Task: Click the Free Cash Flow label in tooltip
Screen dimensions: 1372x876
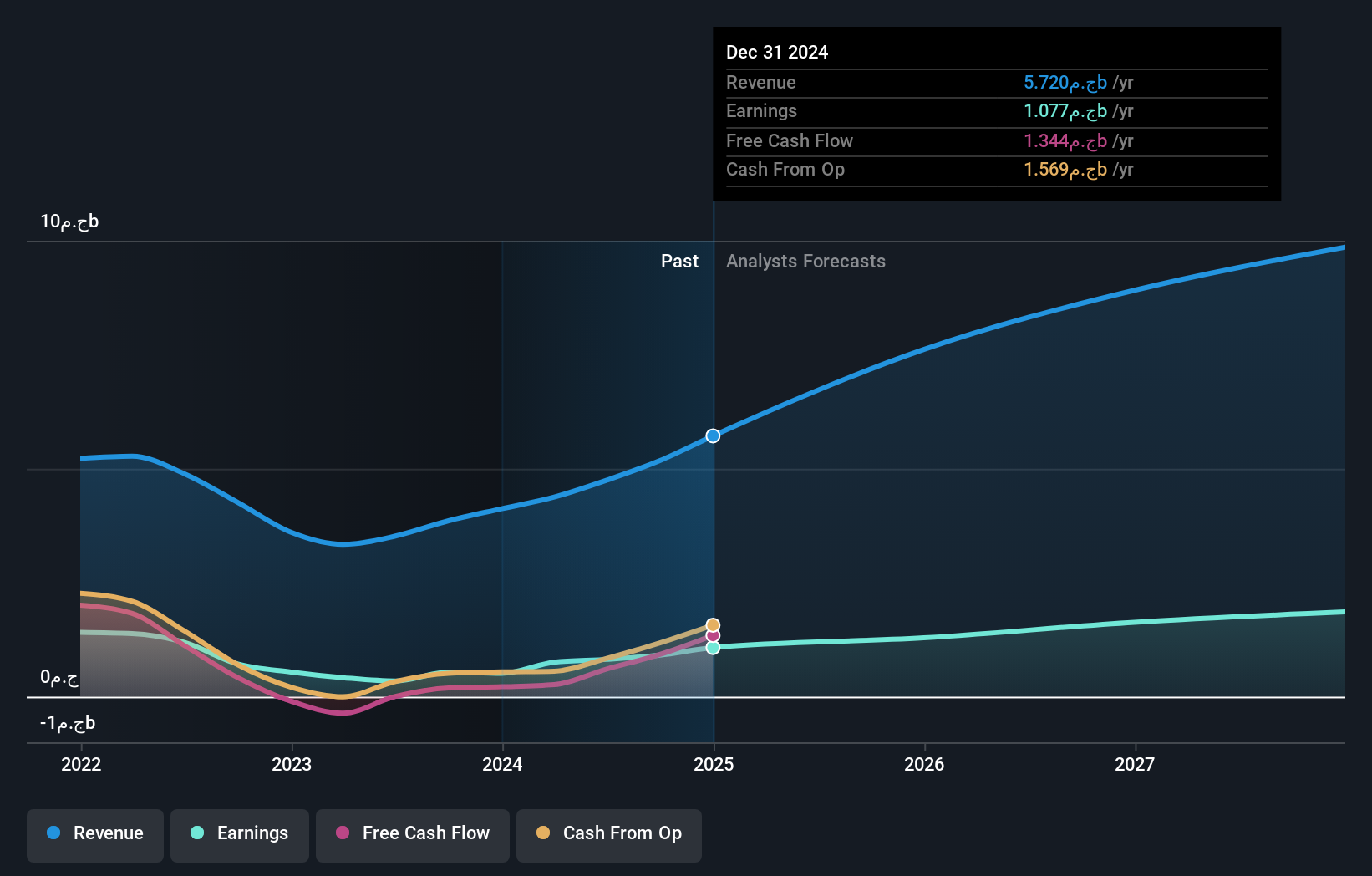Action: click(x=790, y=141)
